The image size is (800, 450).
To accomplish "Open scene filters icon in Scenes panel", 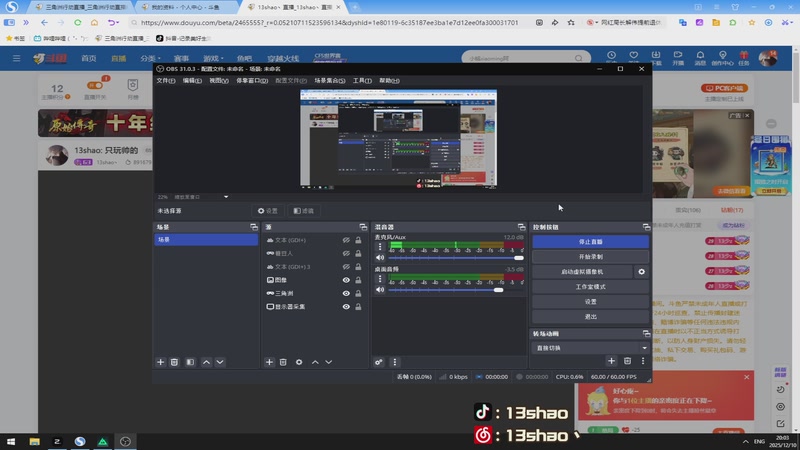I will click(x=190, y=362).
